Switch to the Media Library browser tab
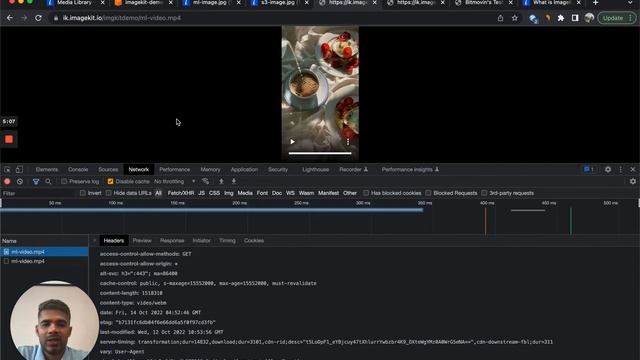 (75, 3)
